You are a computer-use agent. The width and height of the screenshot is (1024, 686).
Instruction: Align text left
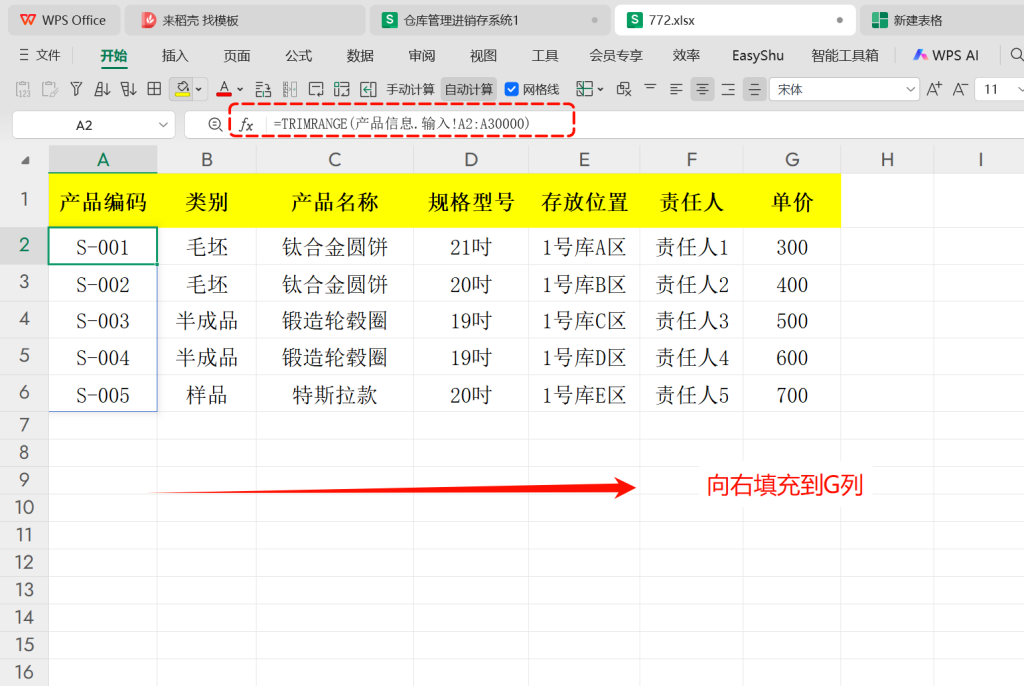pyautogui.click(x=676, y=90)
